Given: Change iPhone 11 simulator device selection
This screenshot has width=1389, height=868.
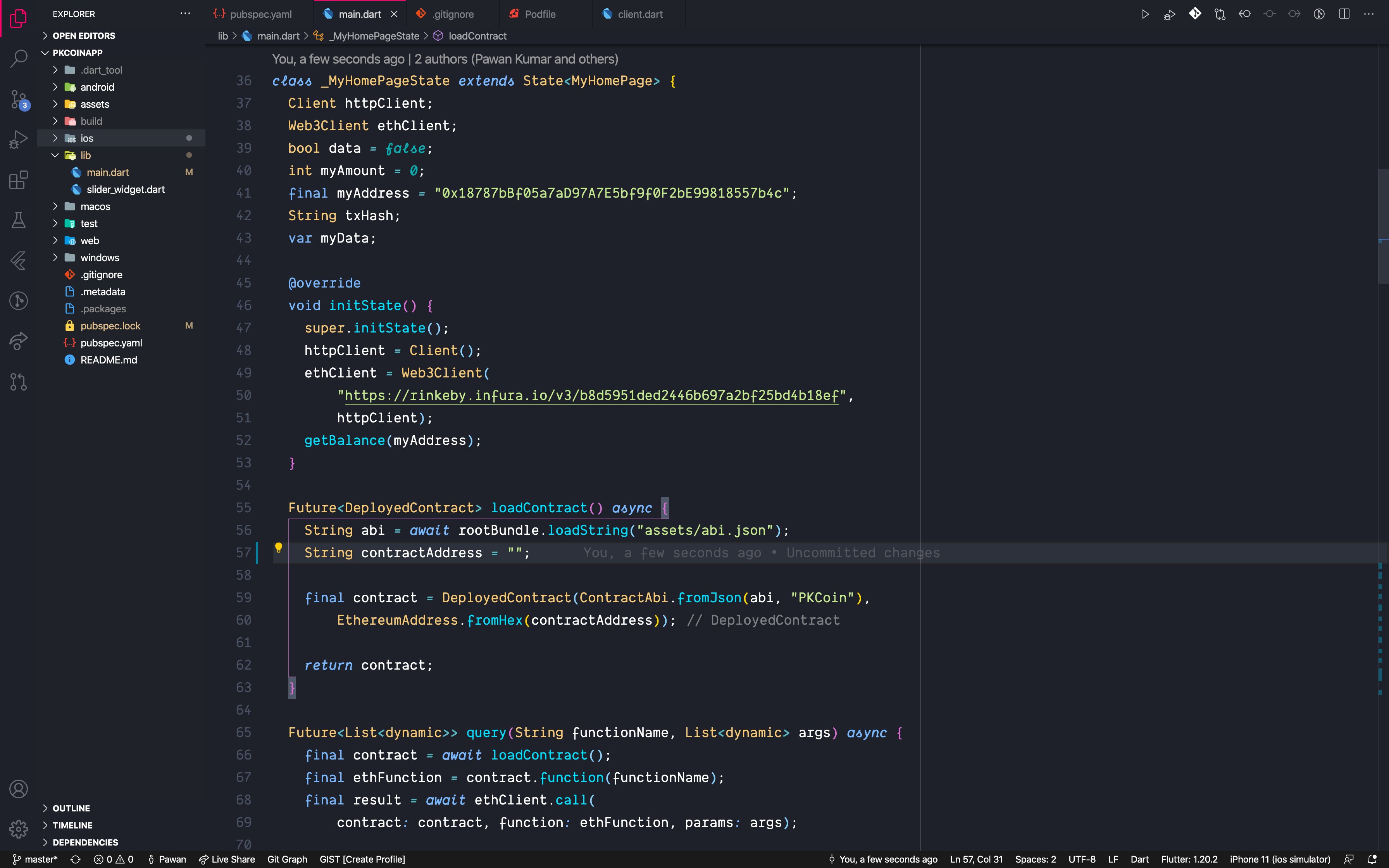Looking at the screenshot, I should pos(1279,859).
